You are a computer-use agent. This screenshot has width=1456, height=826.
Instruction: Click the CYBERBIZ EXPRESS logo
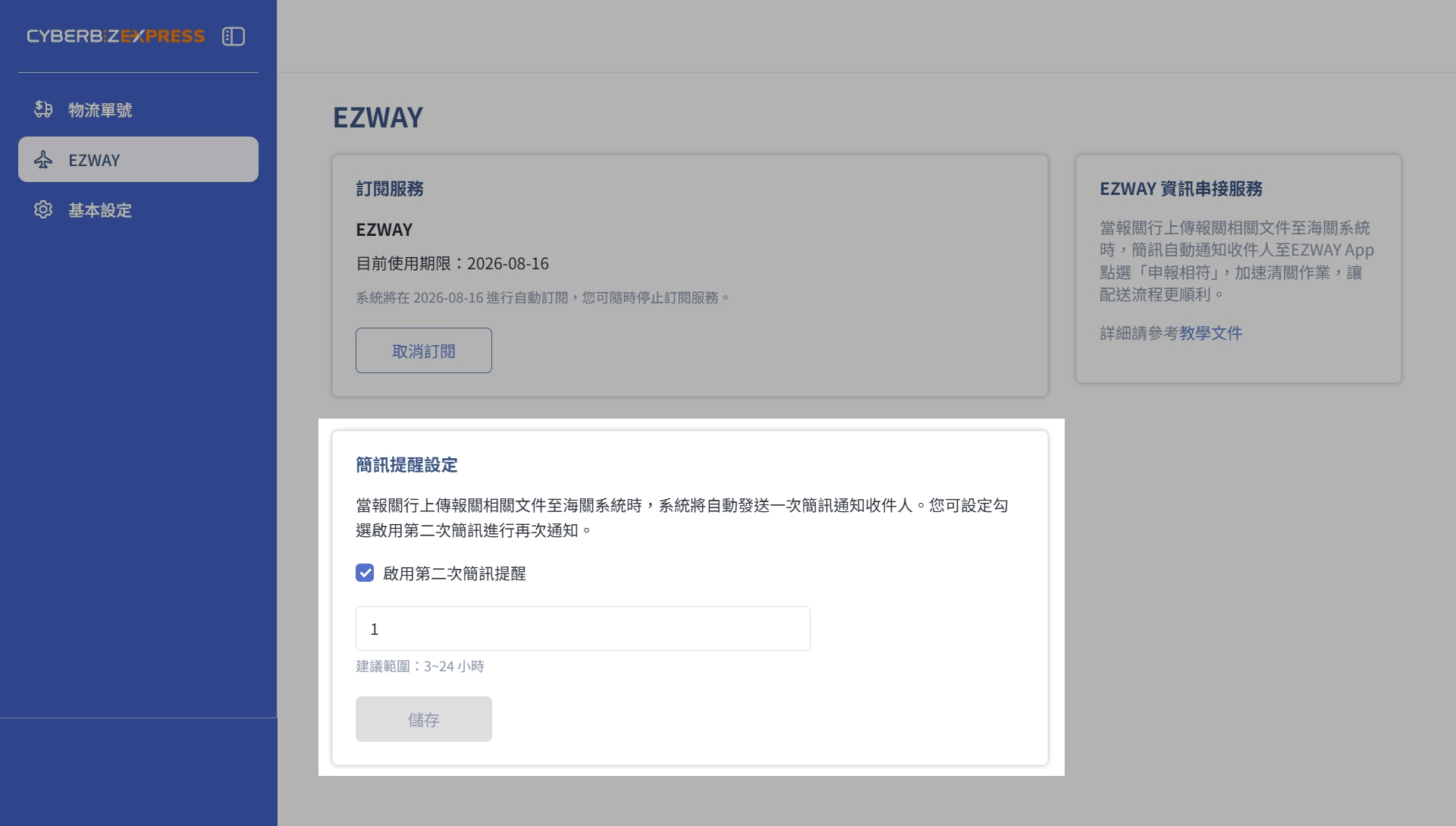point(115,36)
